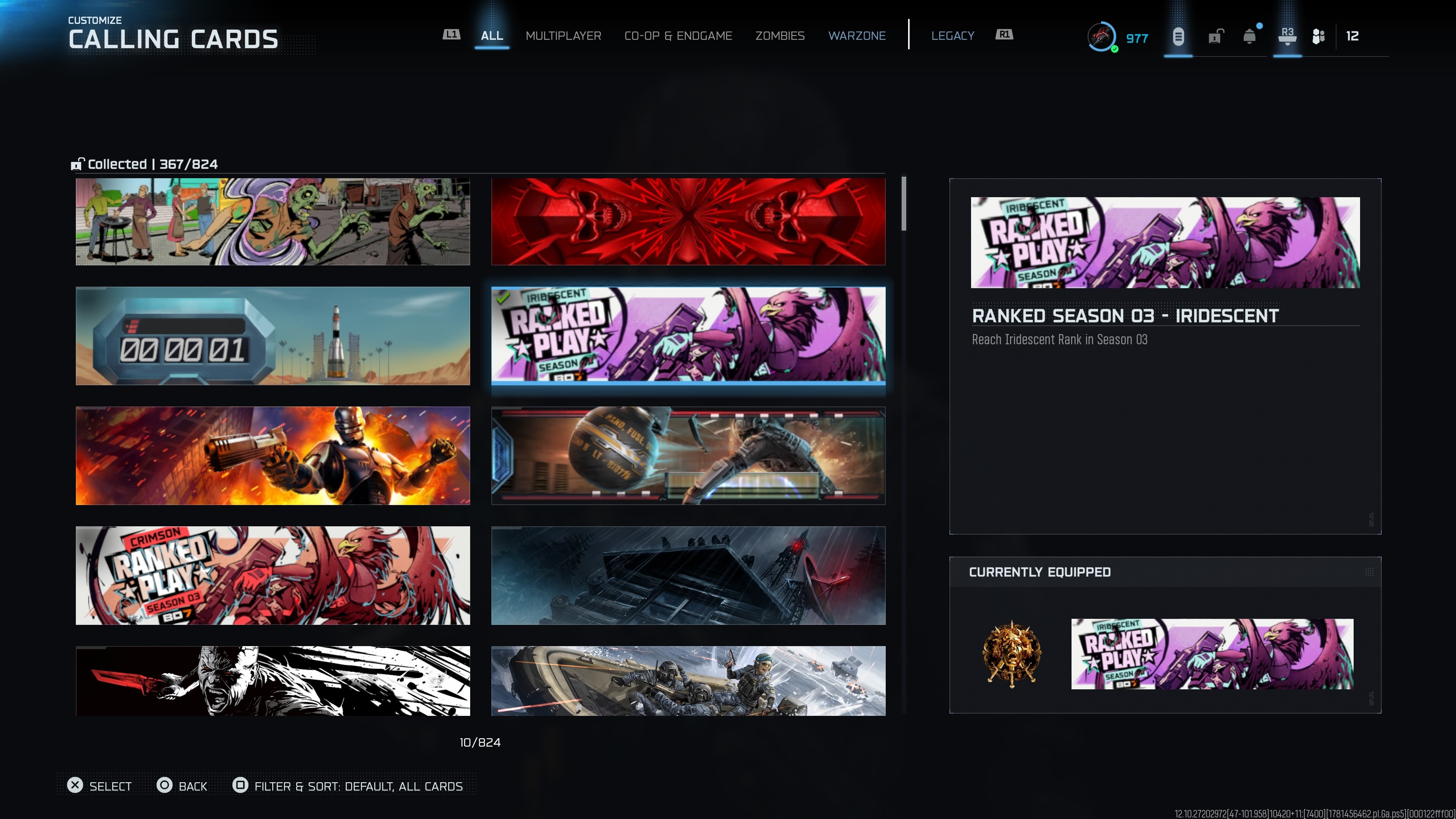The image size is (1456, 819).
Task: Click the green equipped checkmark on Iridescent card
Action: (x=502, y=297)
